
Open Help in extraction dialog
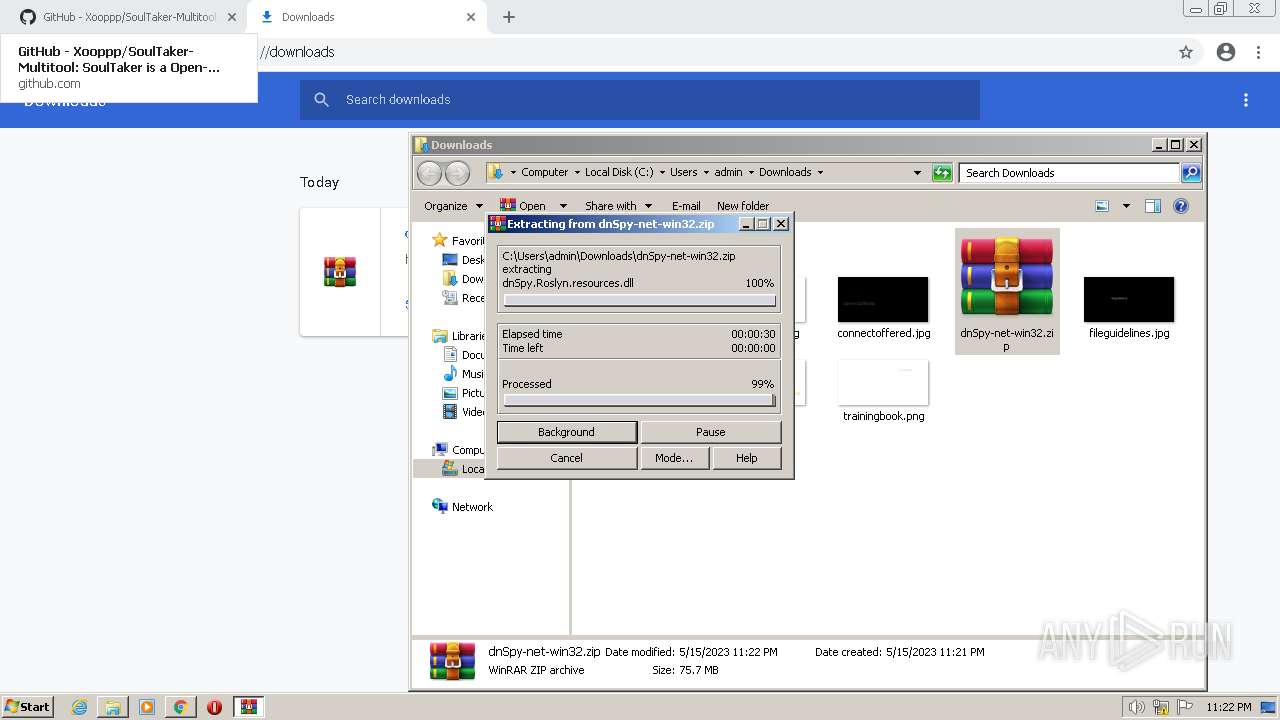[746, 458]
